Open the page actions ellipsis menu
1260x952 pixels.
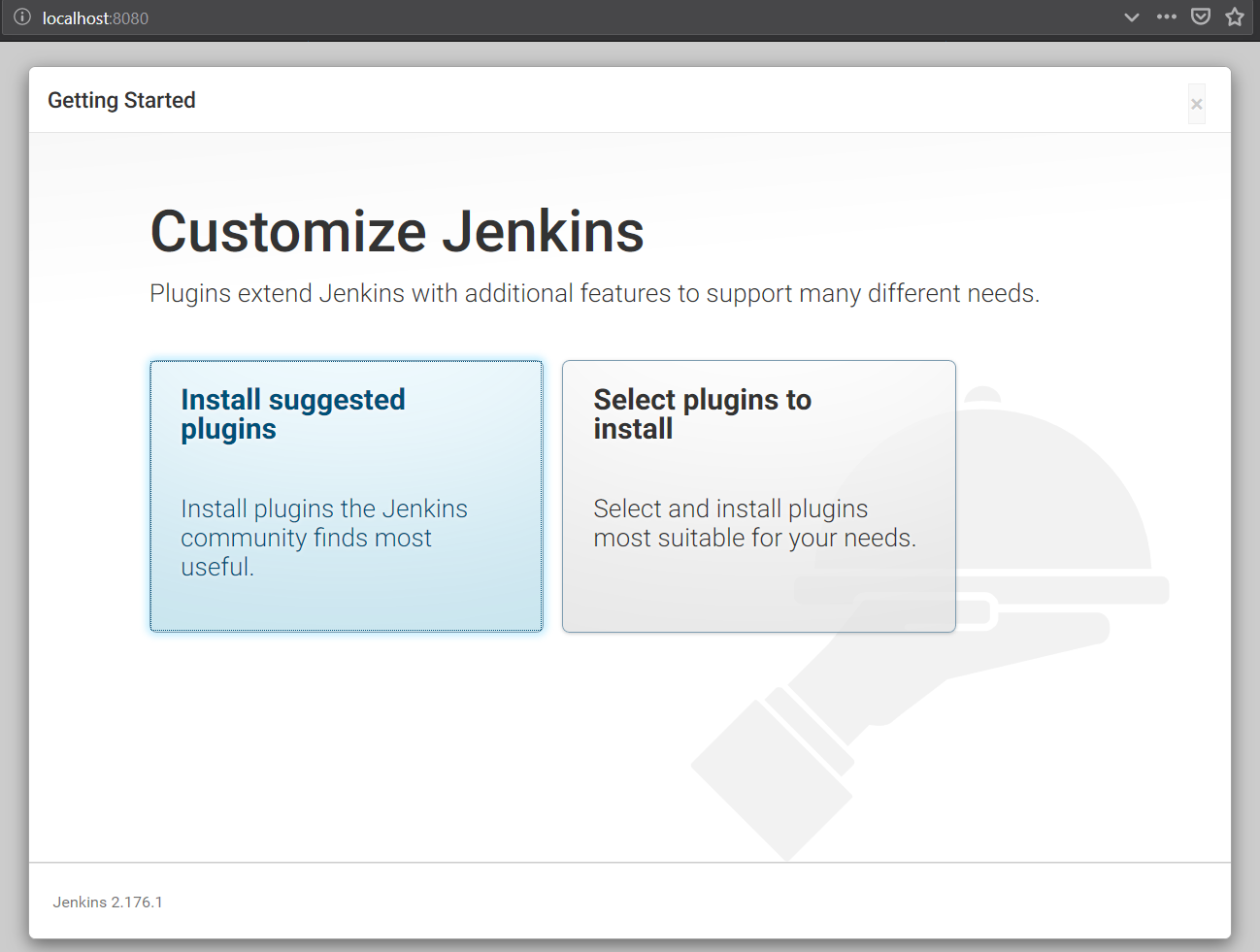1167,16
